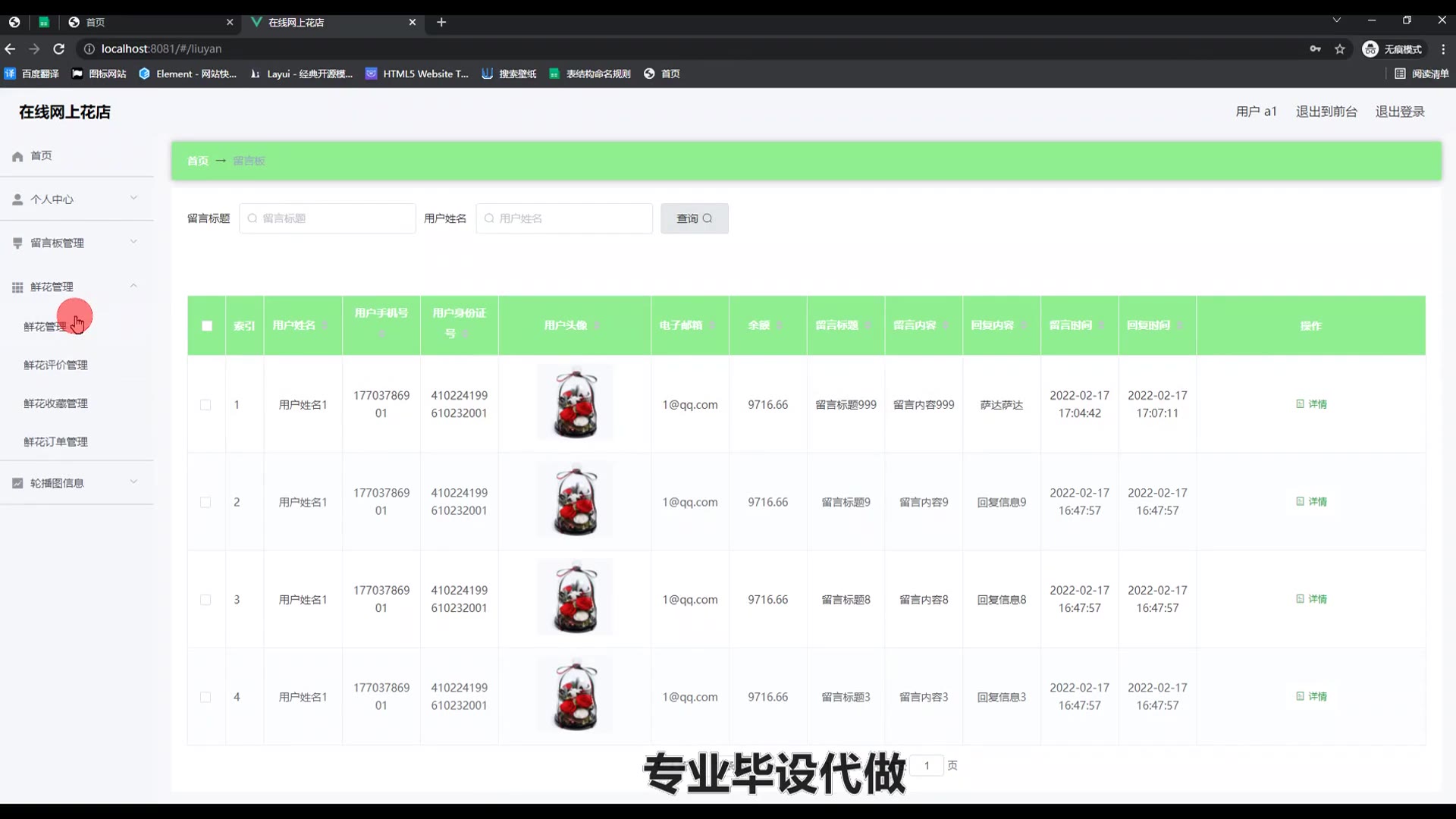
Task: Open new tab with plus icon
Action: (x=441, y=22)
